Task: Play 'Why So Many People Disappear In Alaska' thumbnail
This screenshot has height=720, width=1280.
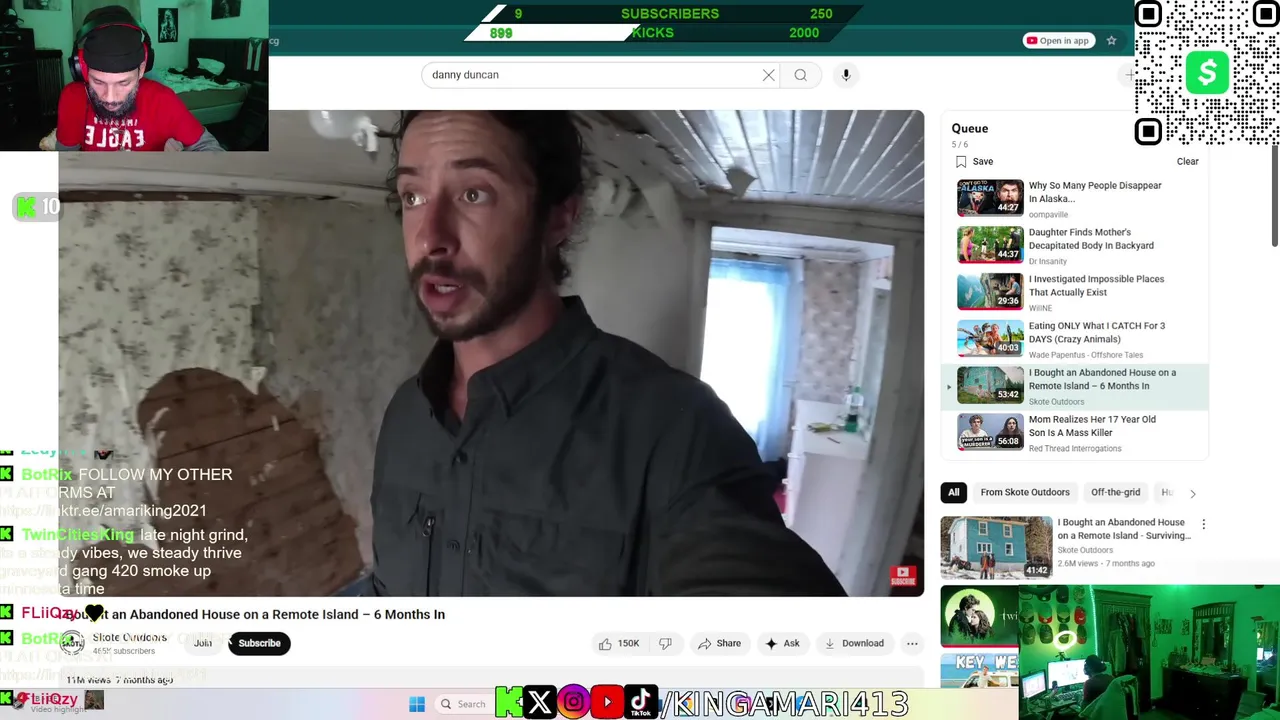Action: [x=990, y=198]
